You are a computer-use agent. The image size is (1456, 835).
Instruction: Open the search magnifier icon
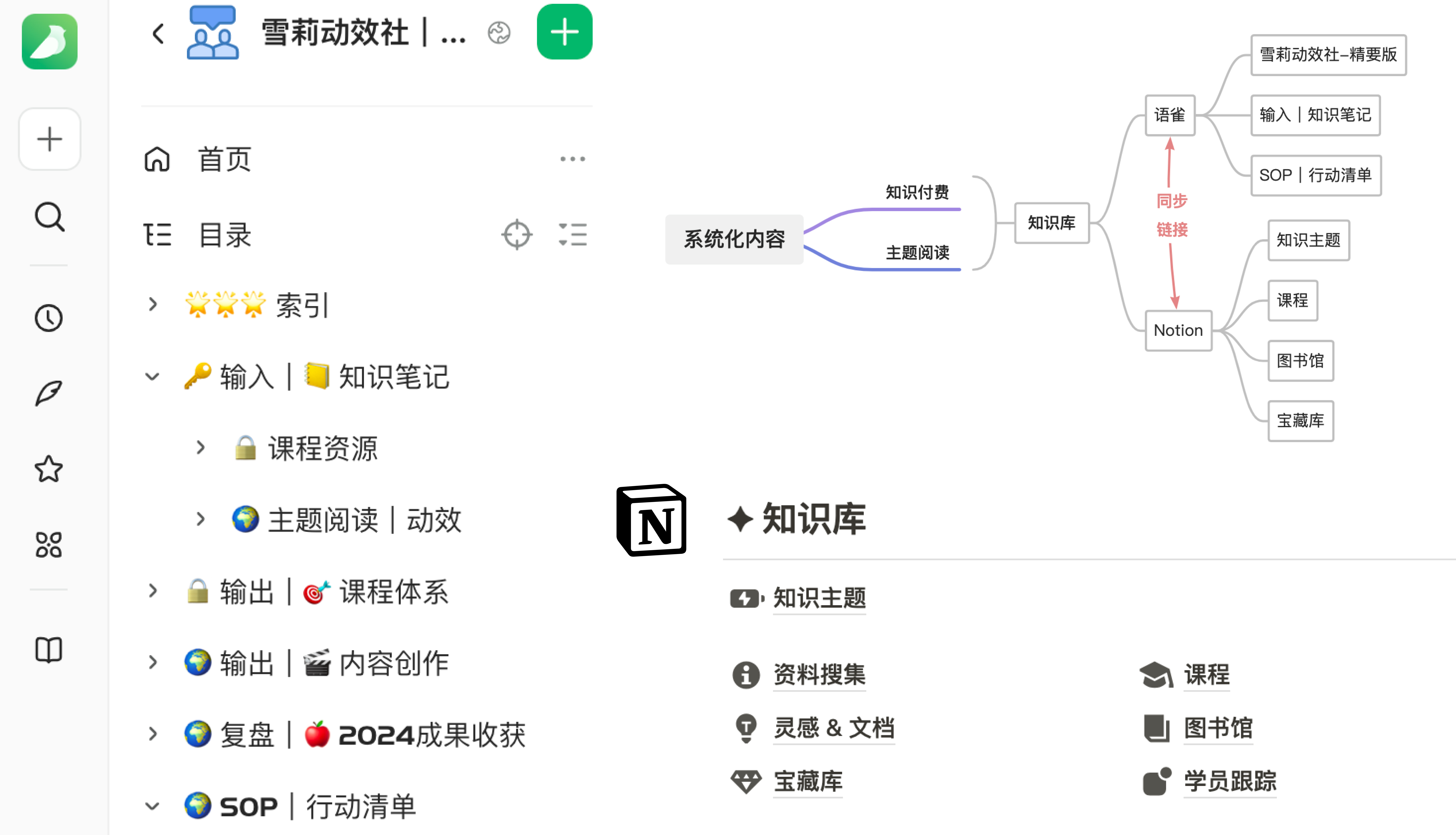click(49, 217)
